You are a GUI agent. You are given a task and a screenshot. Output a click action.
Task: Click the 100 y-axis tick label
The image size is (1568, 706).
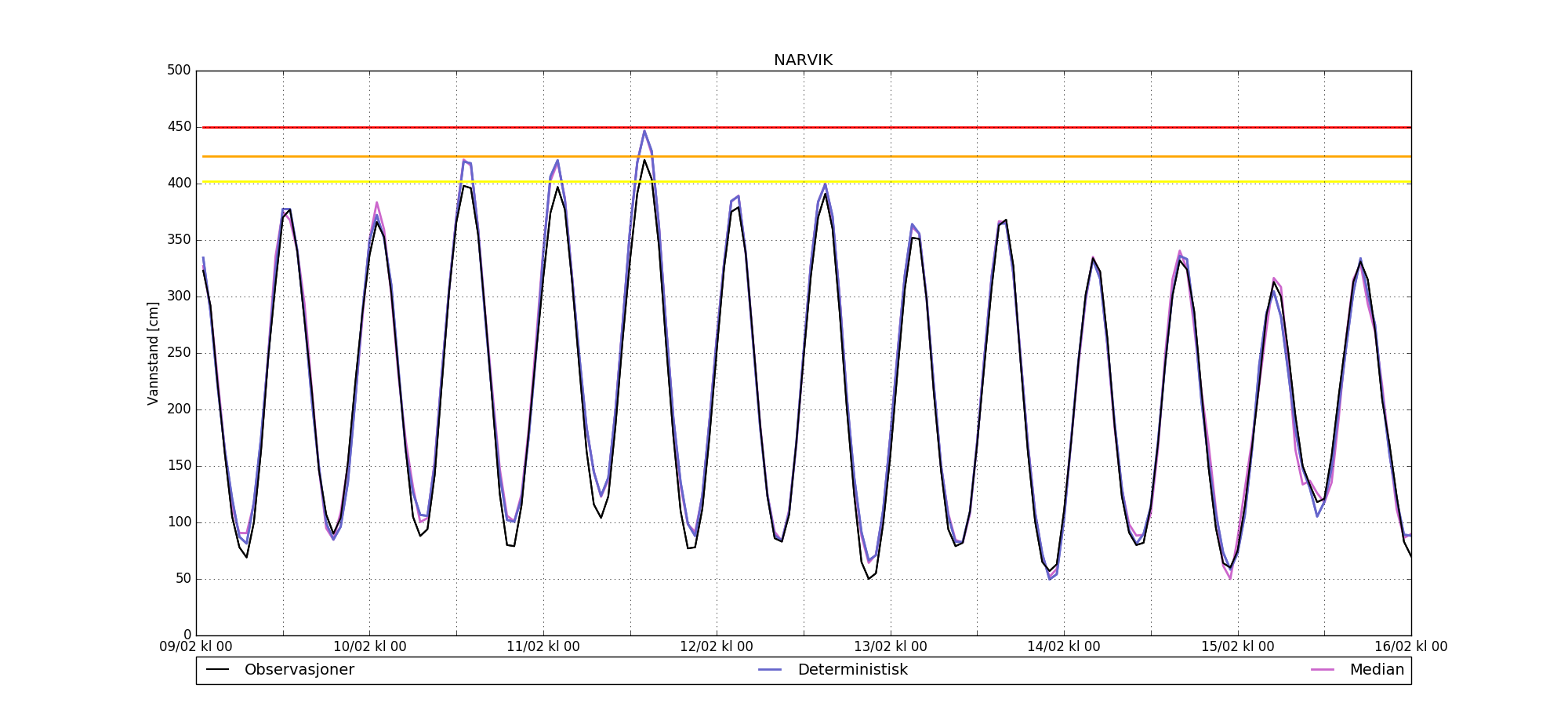point(179,522)
